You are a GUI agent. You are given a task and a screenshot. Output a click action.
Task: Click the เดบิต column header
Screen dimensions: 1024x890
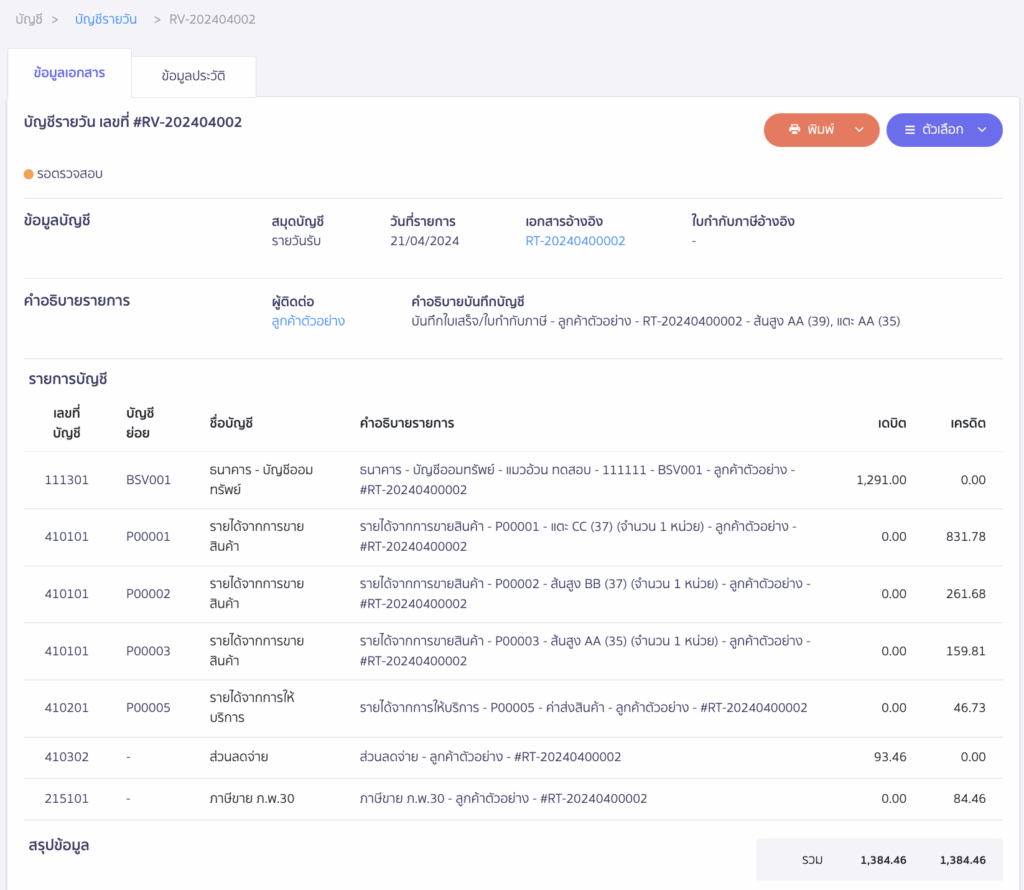tap(892, 423)
